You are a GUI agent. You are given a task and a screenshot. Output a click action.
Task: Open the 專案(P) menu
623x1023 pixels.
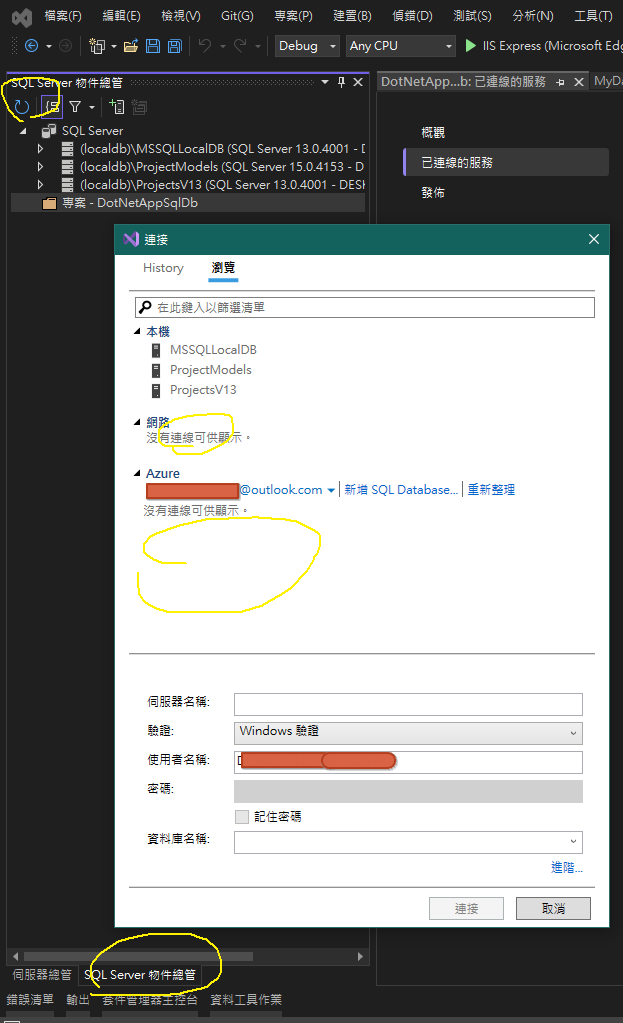pos(293,16)
